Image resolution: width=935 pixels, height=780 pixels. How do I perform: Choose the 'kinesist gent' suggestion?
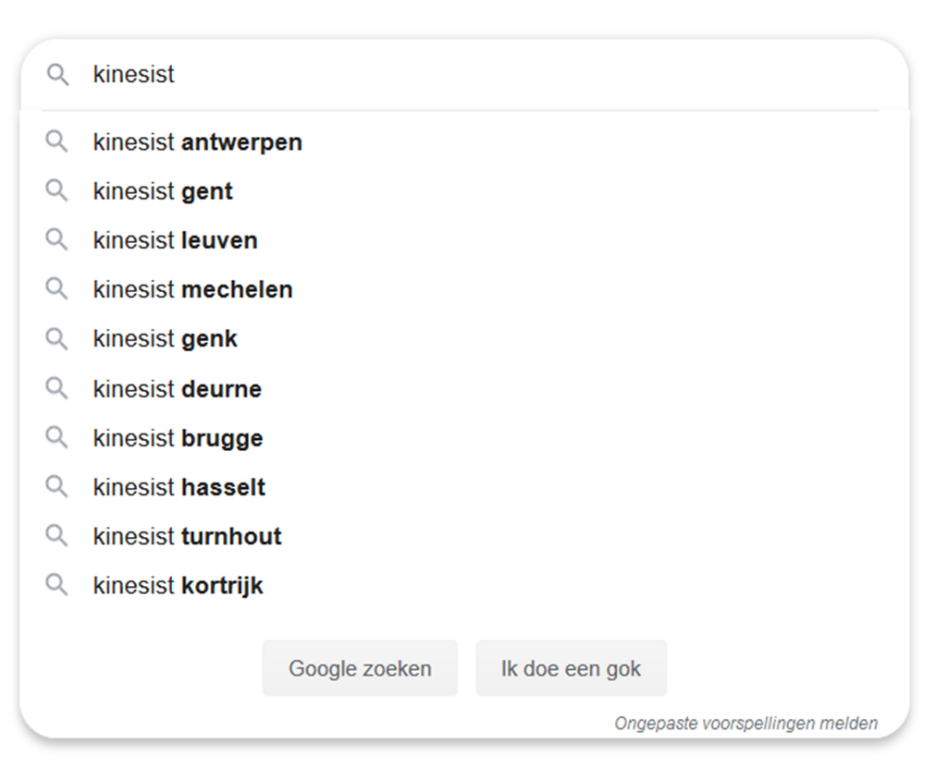tap(163, 192)
